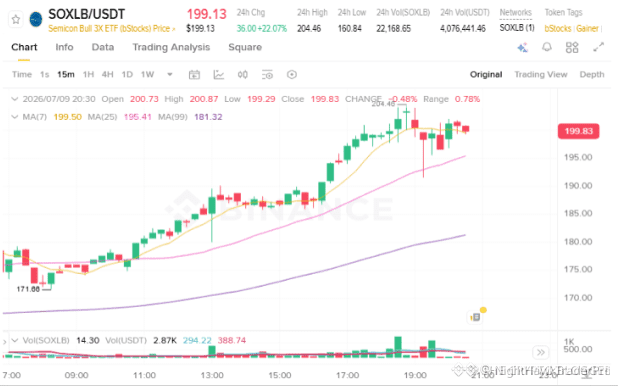The height and width of the screenshot is (386, 618).
Task: Select the 1H interval
Action: coord(88,75)
